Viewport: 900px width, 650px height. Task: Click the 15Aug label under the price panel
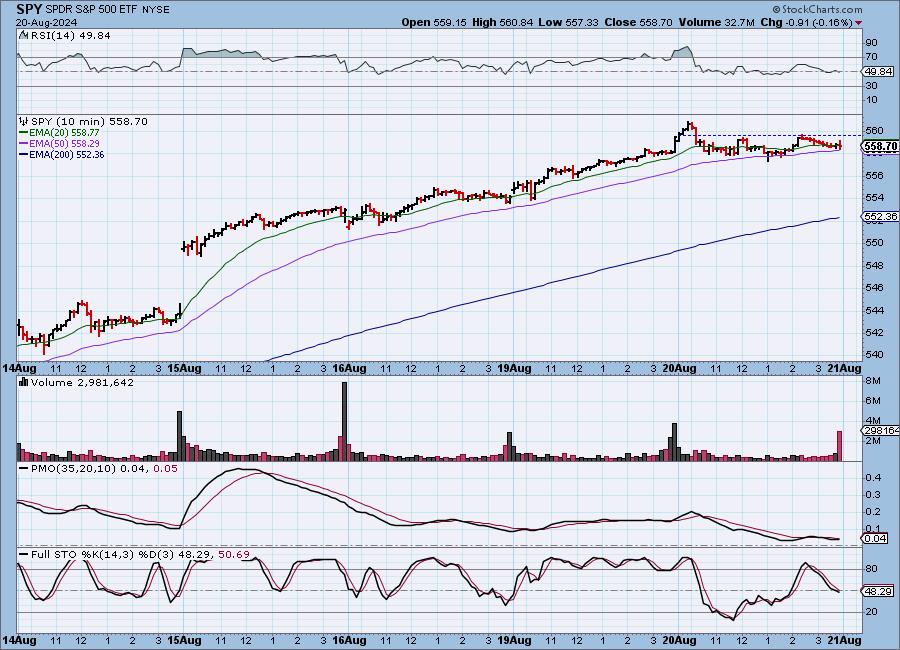click(x=185, y=369)
